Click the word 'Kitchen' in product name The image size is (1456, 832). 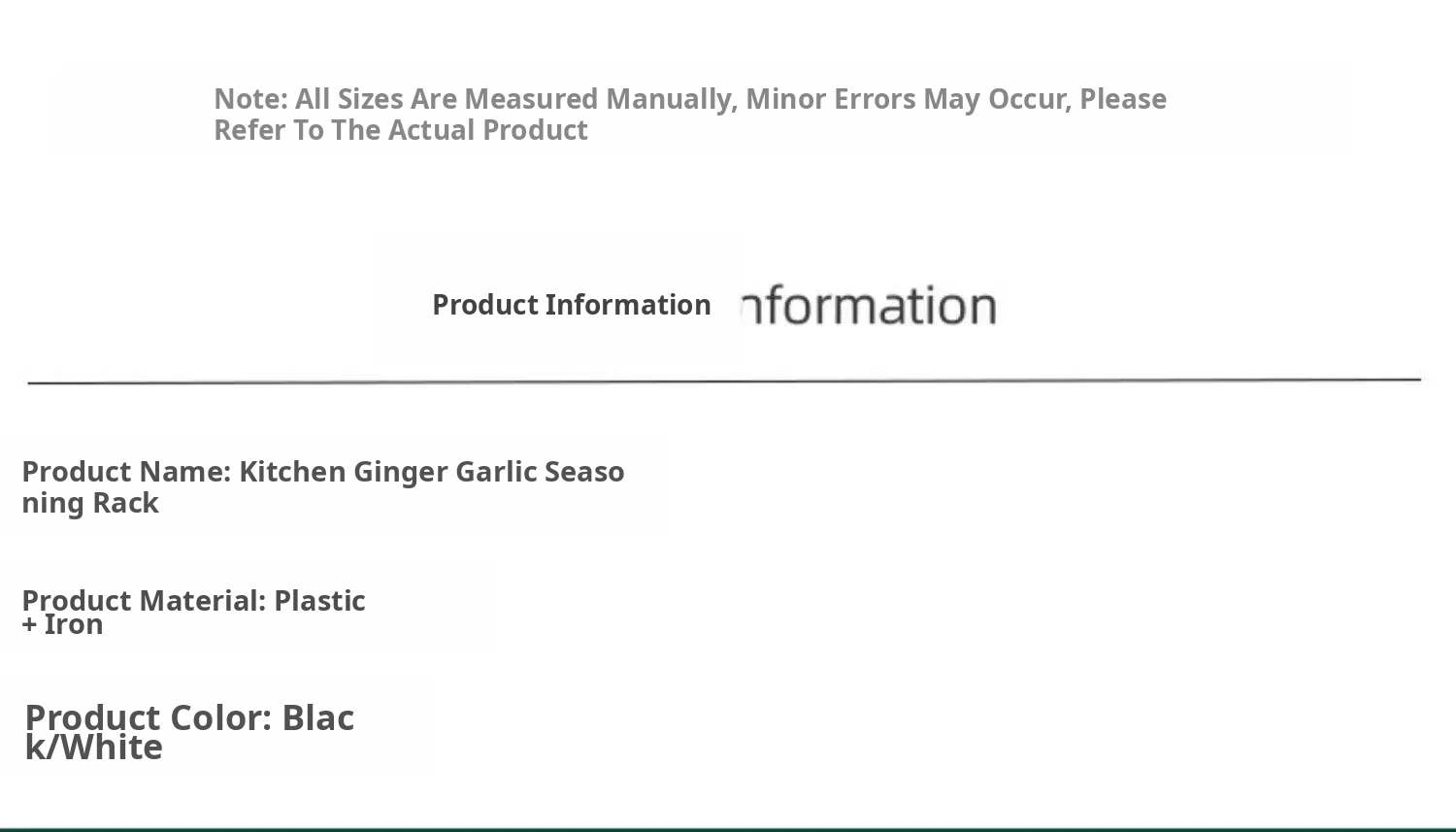[x=292, y=472]
